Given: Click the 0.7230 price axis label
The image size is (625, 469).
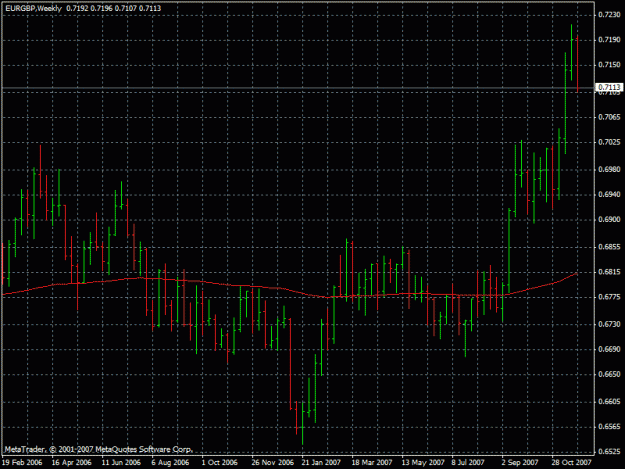Looking at the screenshot, I should coord(609,15).
